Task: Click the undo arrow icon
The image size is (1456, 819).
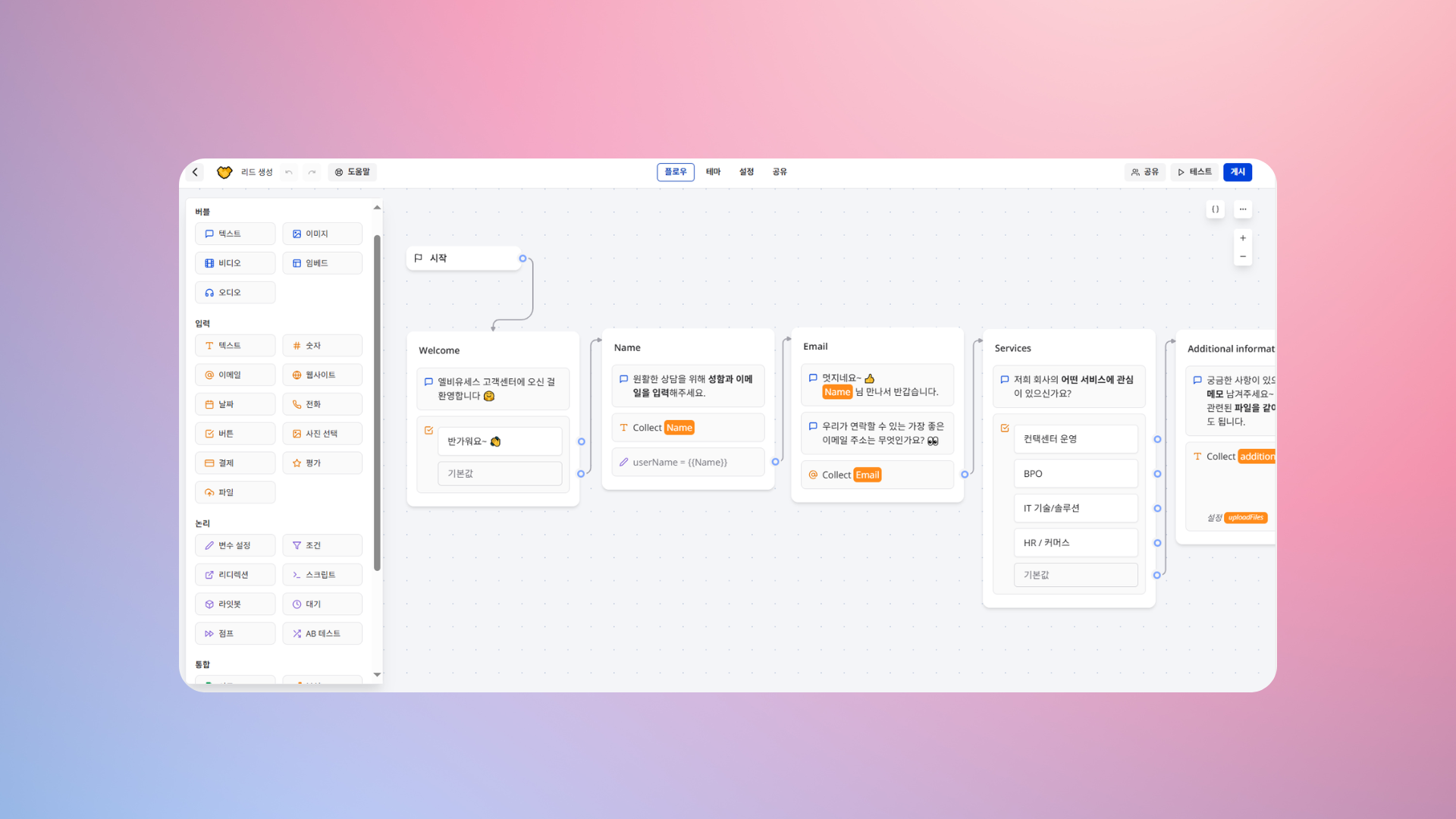Action: coord(289,172)
